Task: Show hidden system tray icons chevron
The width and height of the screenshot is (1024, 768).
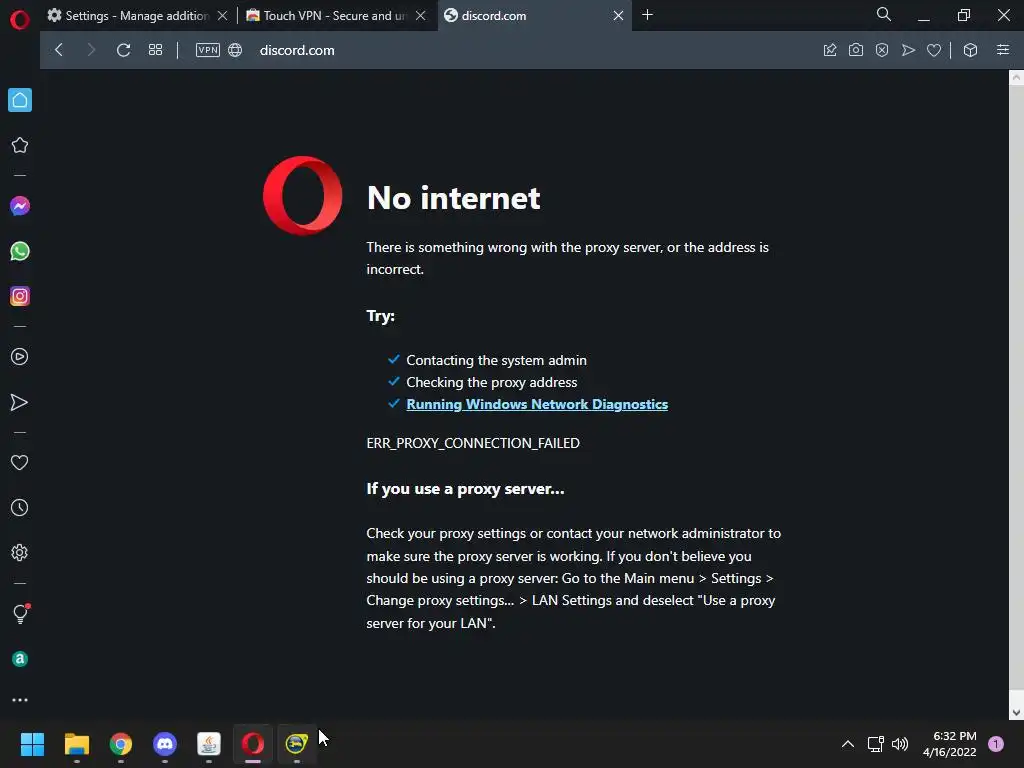Action: (x=848, y=744)
